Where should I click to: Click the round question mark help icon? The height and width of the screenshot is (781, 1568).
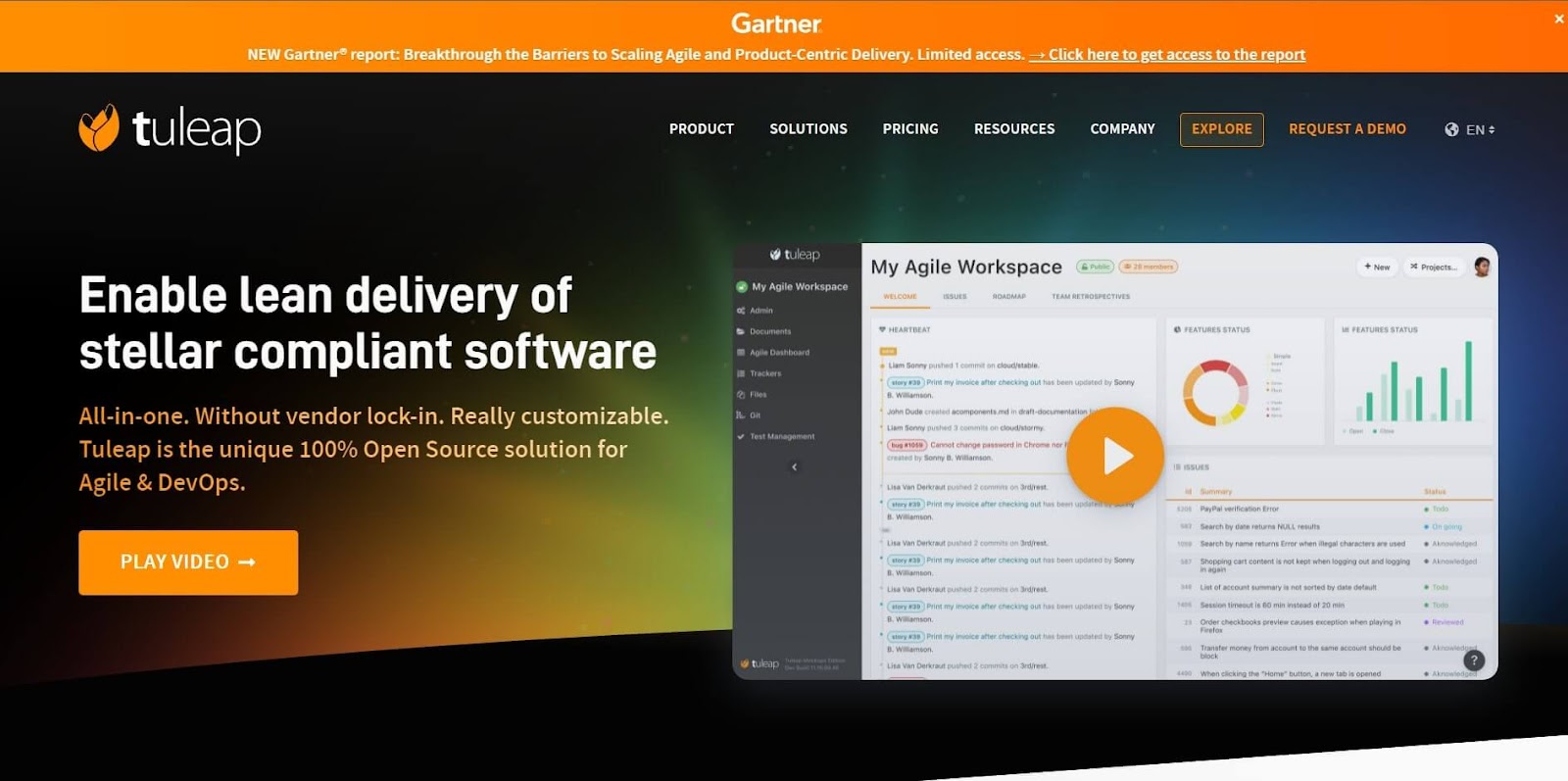pyautogui.click(x=1474, y=660)
